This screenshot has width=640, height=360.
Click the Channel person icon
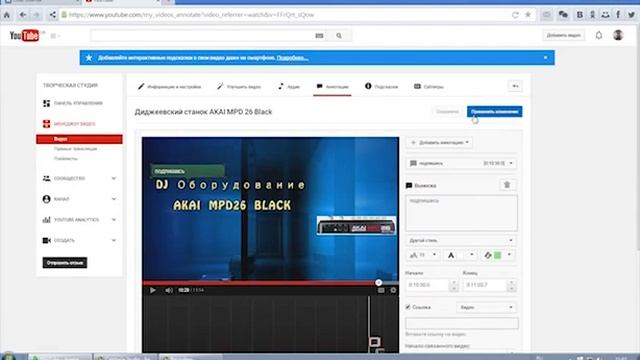pos(47,199)
